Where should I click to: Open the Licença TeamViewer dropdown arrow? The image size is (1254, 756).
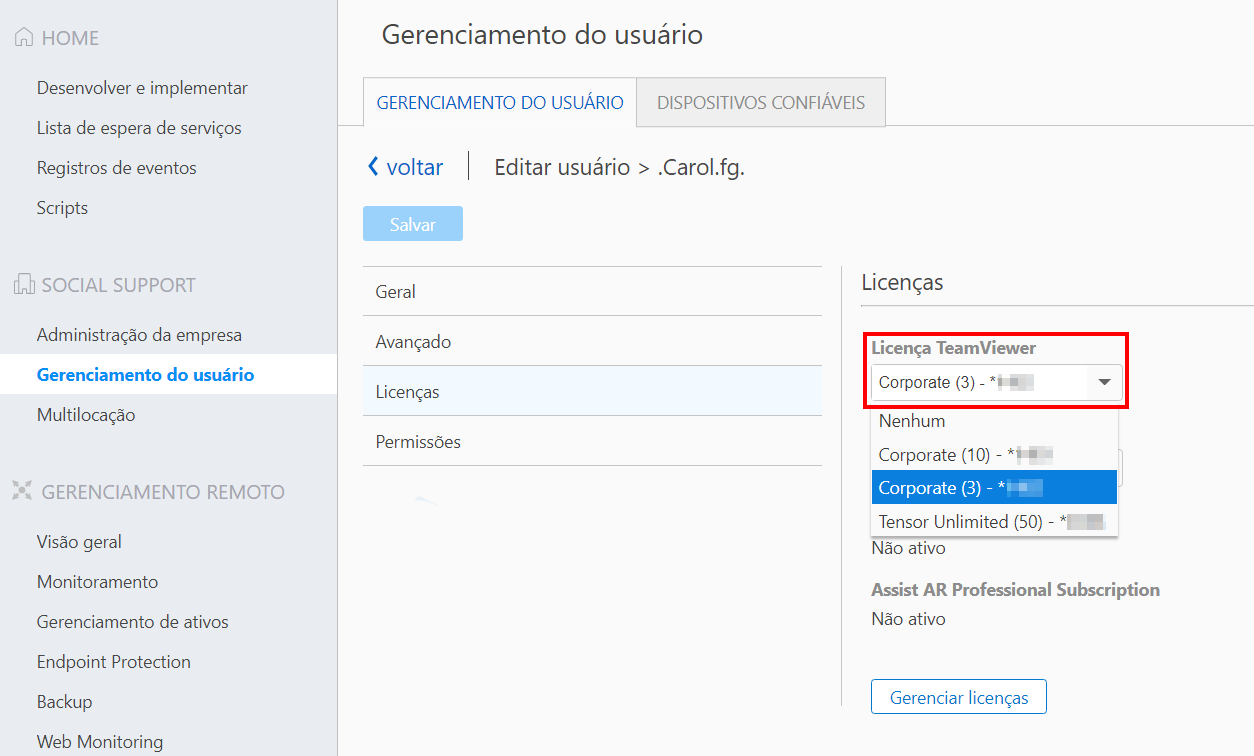click(1105, 382)
